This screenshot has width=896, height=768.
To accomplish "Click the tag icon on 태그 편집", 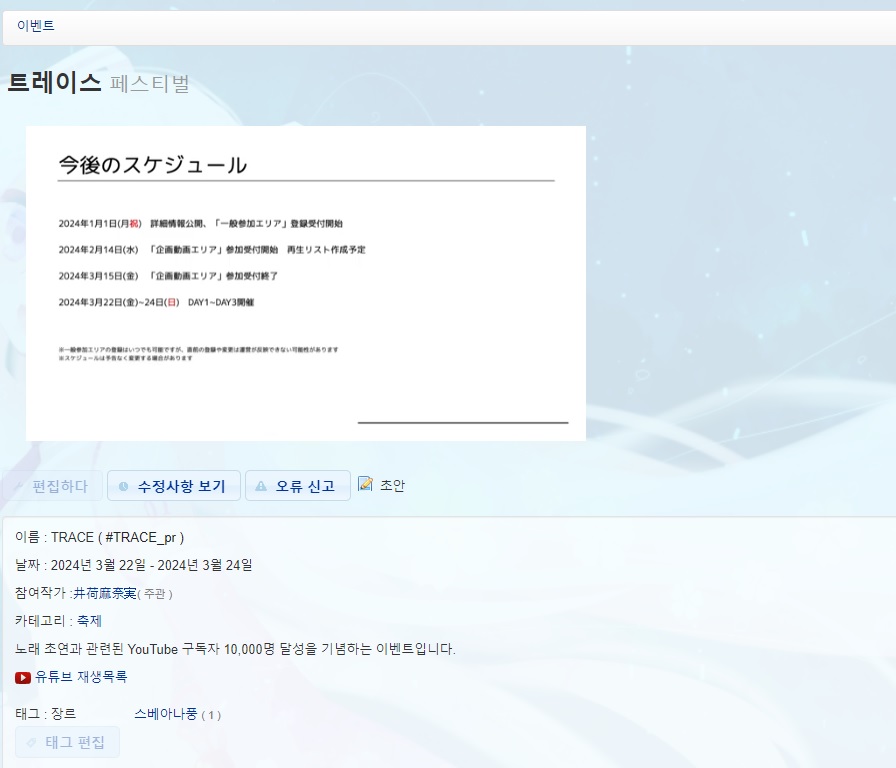I will click(31, 742).
